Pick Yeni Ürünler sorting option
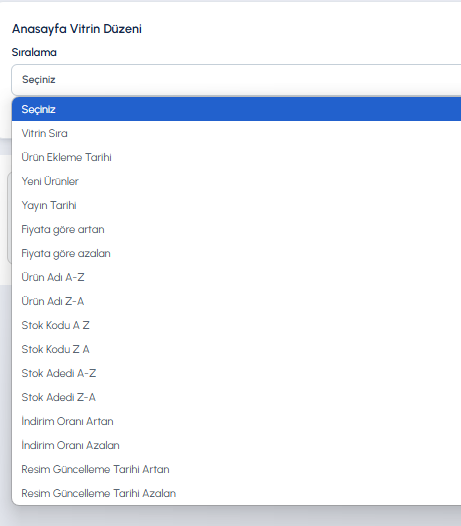Viewport: 461px width, 526px height. pos(237,181)
